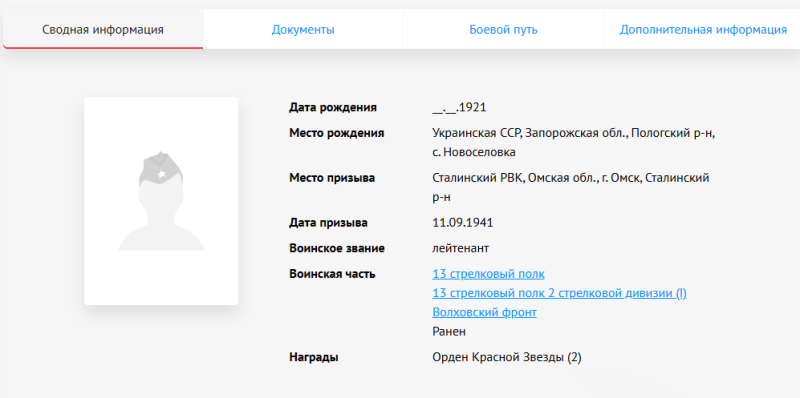
Task: Click the Воинская часть label
Action: tap(332, 274)
